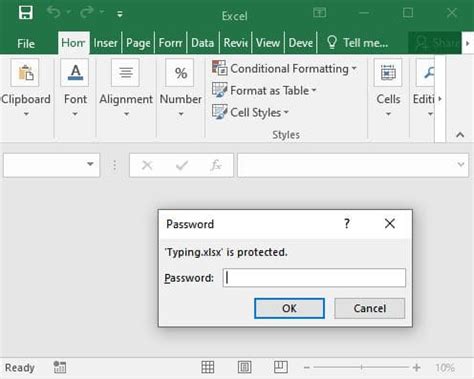Image resolution: width=474 pixels, height=379 pixels.
Task: Click the formula bar Enter checkmark icon
Action: (x=182, y=165)
